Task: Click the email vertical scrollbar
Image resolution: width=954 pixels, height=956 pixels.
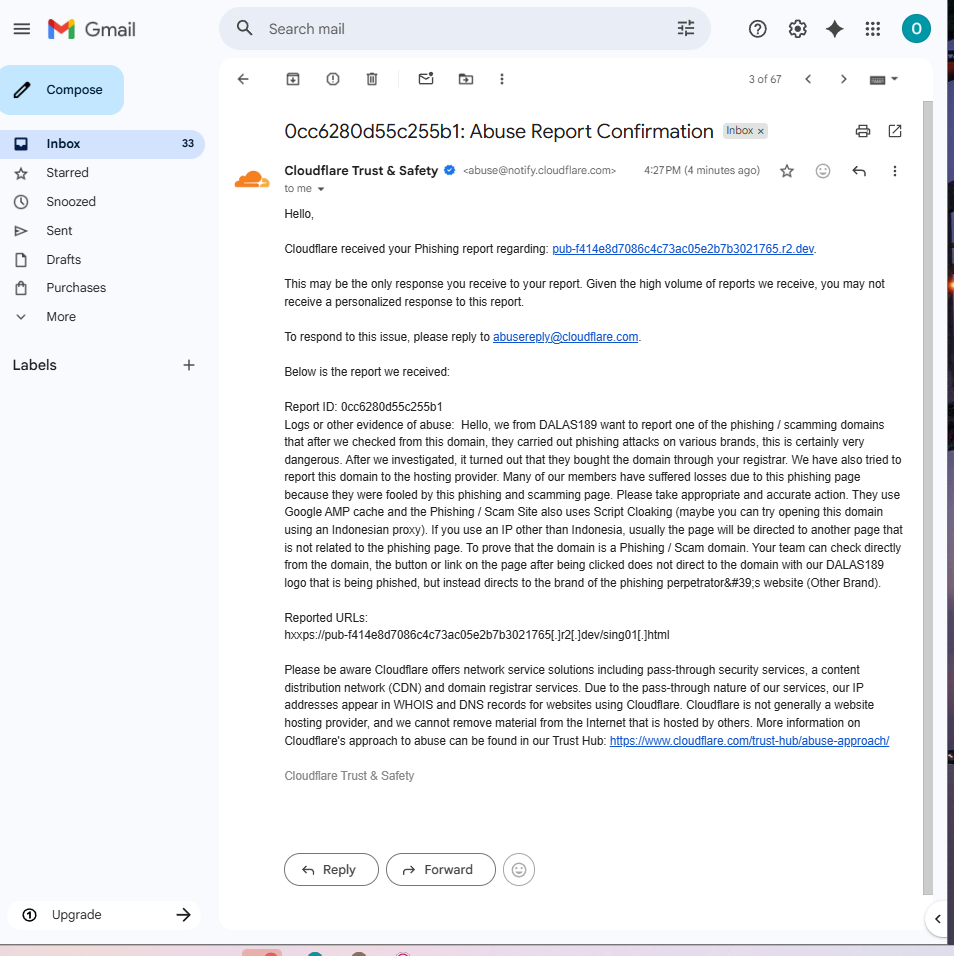Action: [928, 497]
